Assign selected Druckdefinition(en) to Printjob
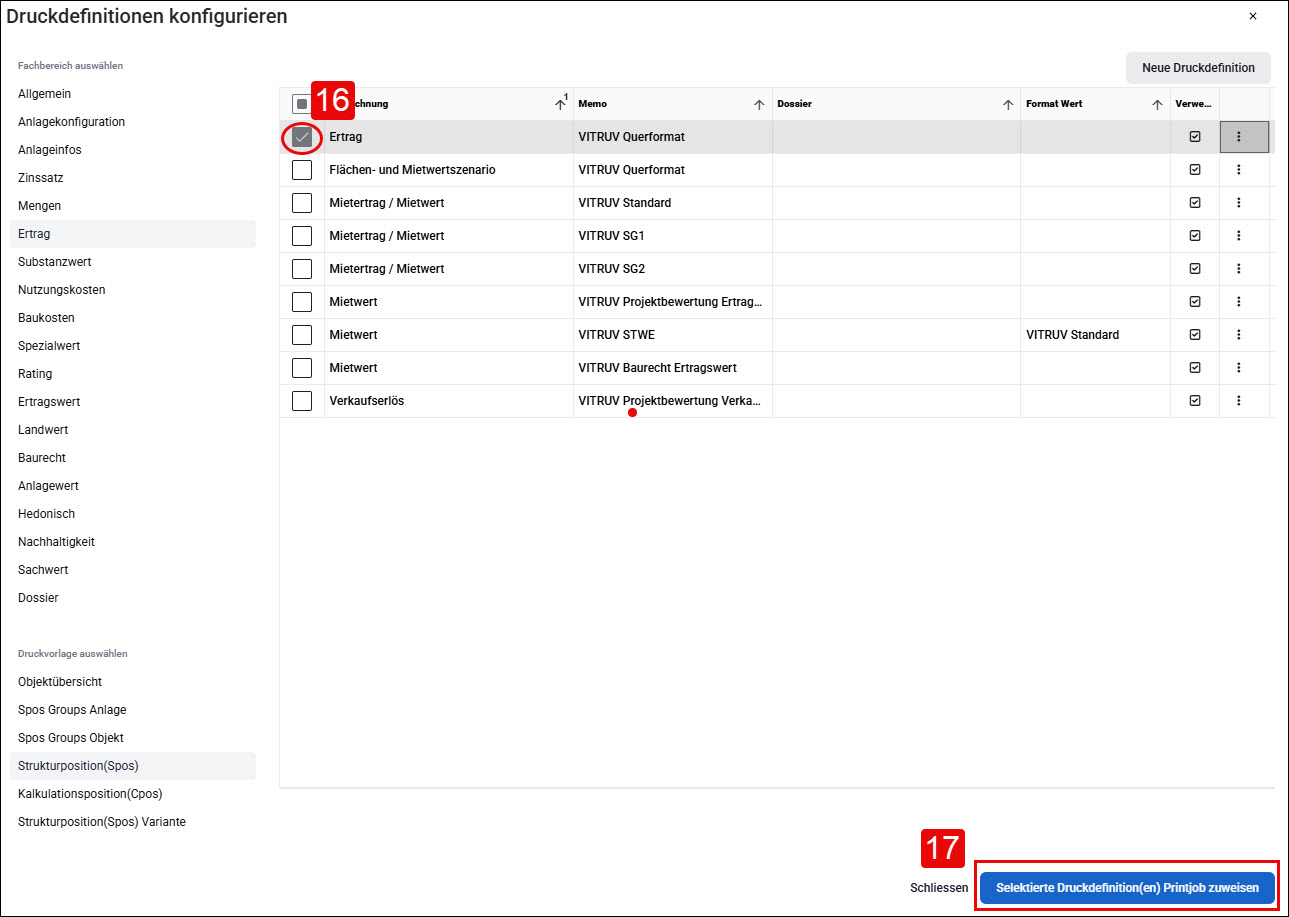Image resolution: width=1289 pixels, height=917 pixels. tap(1127, 888)
